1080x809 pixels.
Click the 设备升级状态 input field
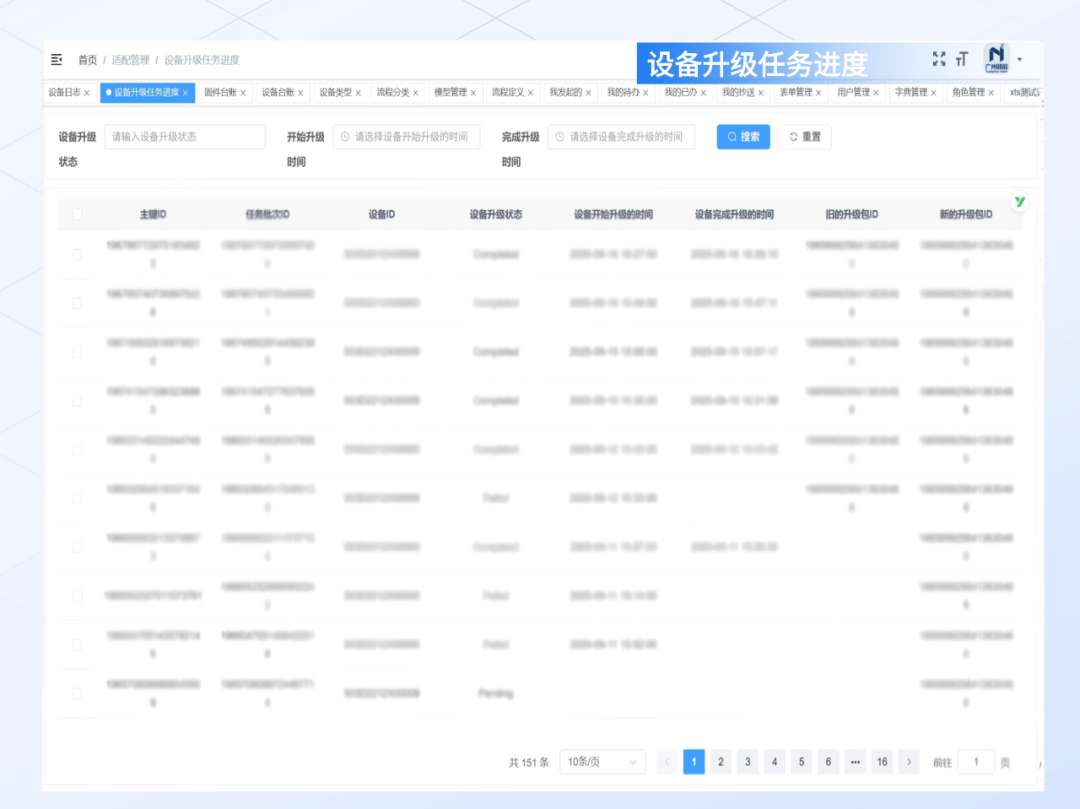pos(185,136)
